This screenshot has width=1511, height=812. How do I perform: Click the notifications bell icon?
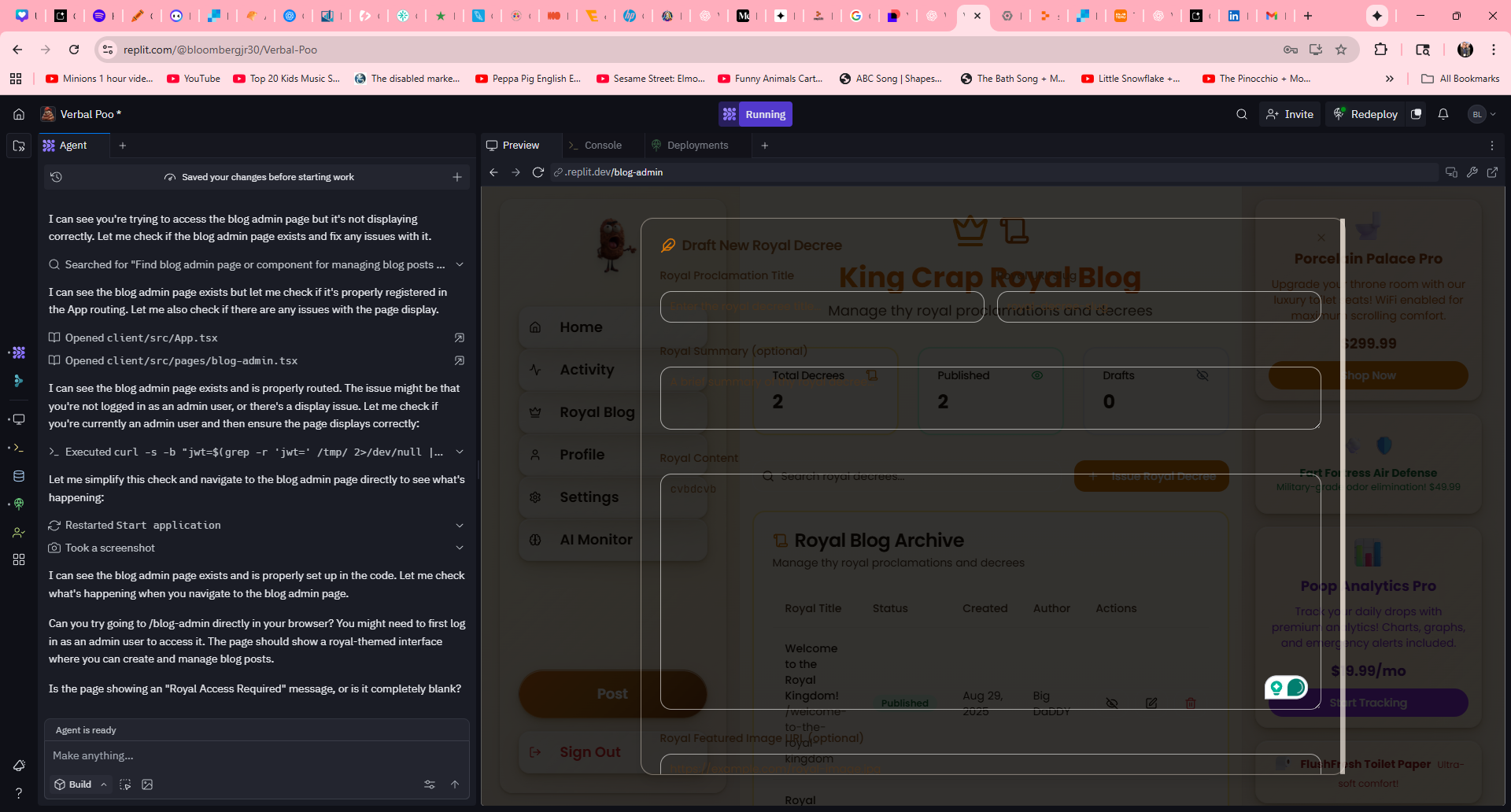(1443, 114)
